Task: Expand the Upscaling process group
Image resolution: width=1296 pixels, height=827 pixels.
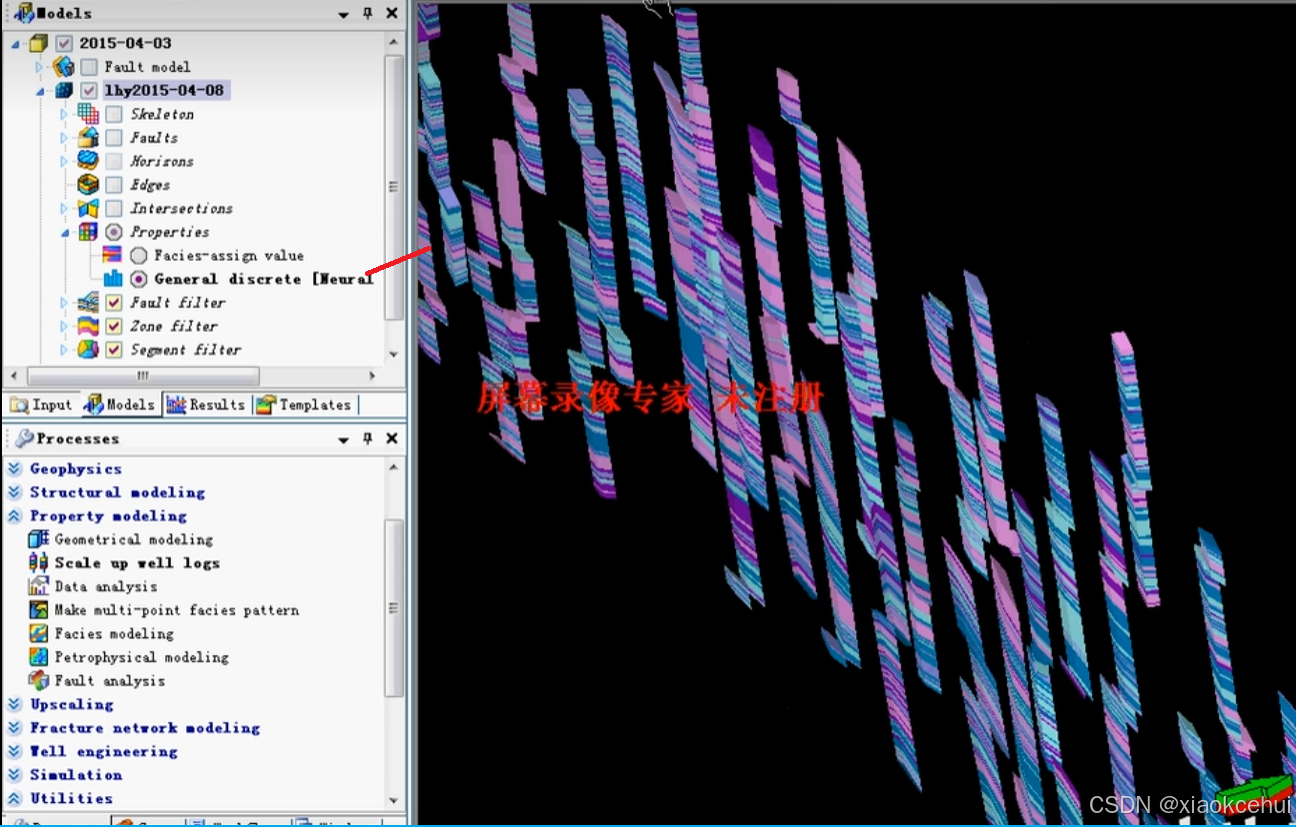Action: pos(14,704)
